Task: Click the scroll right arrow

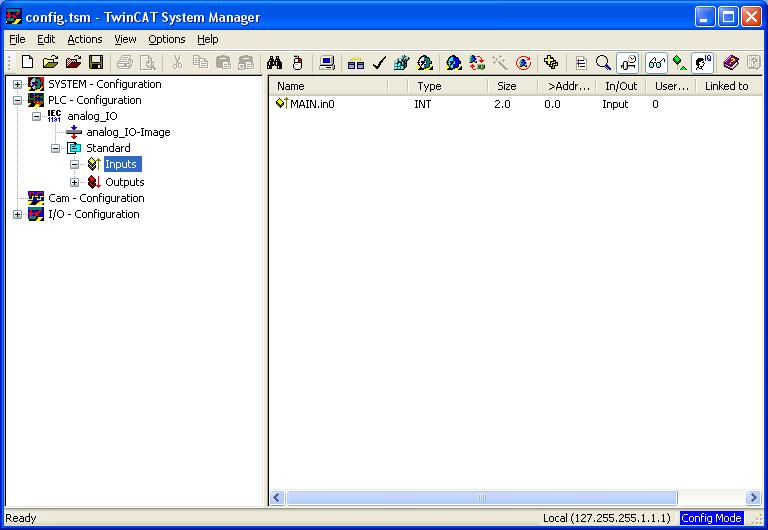Action: coord(753,498)
